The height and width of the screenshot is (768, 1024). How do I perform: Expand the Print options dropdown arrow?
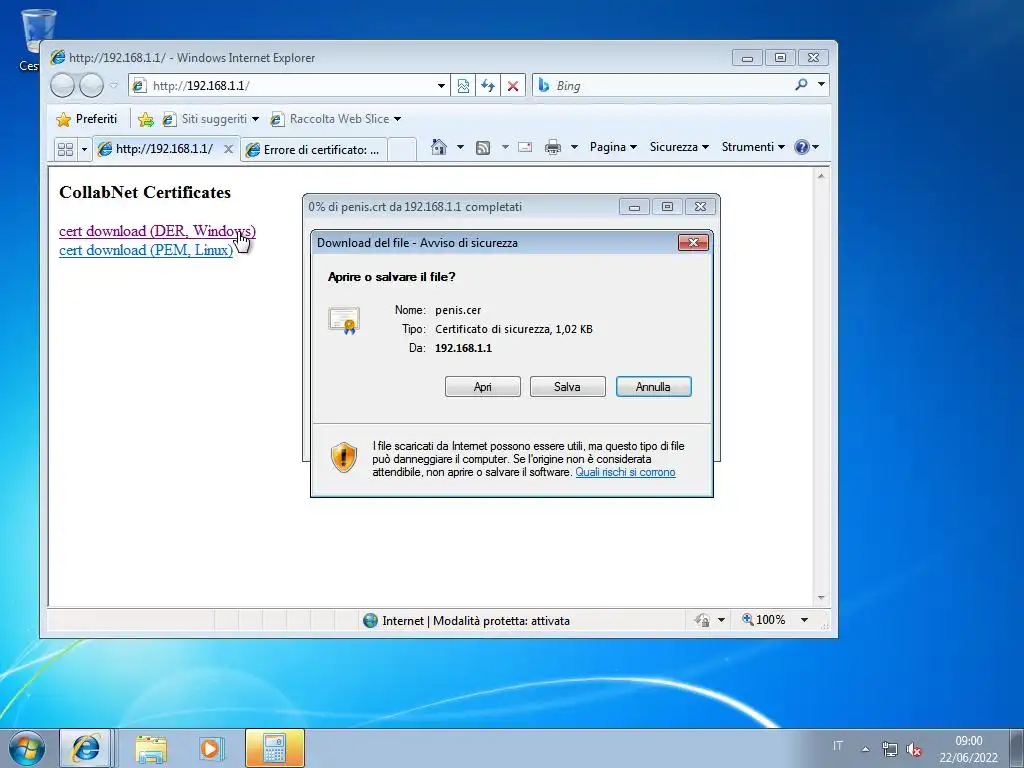tap(574, 147)
